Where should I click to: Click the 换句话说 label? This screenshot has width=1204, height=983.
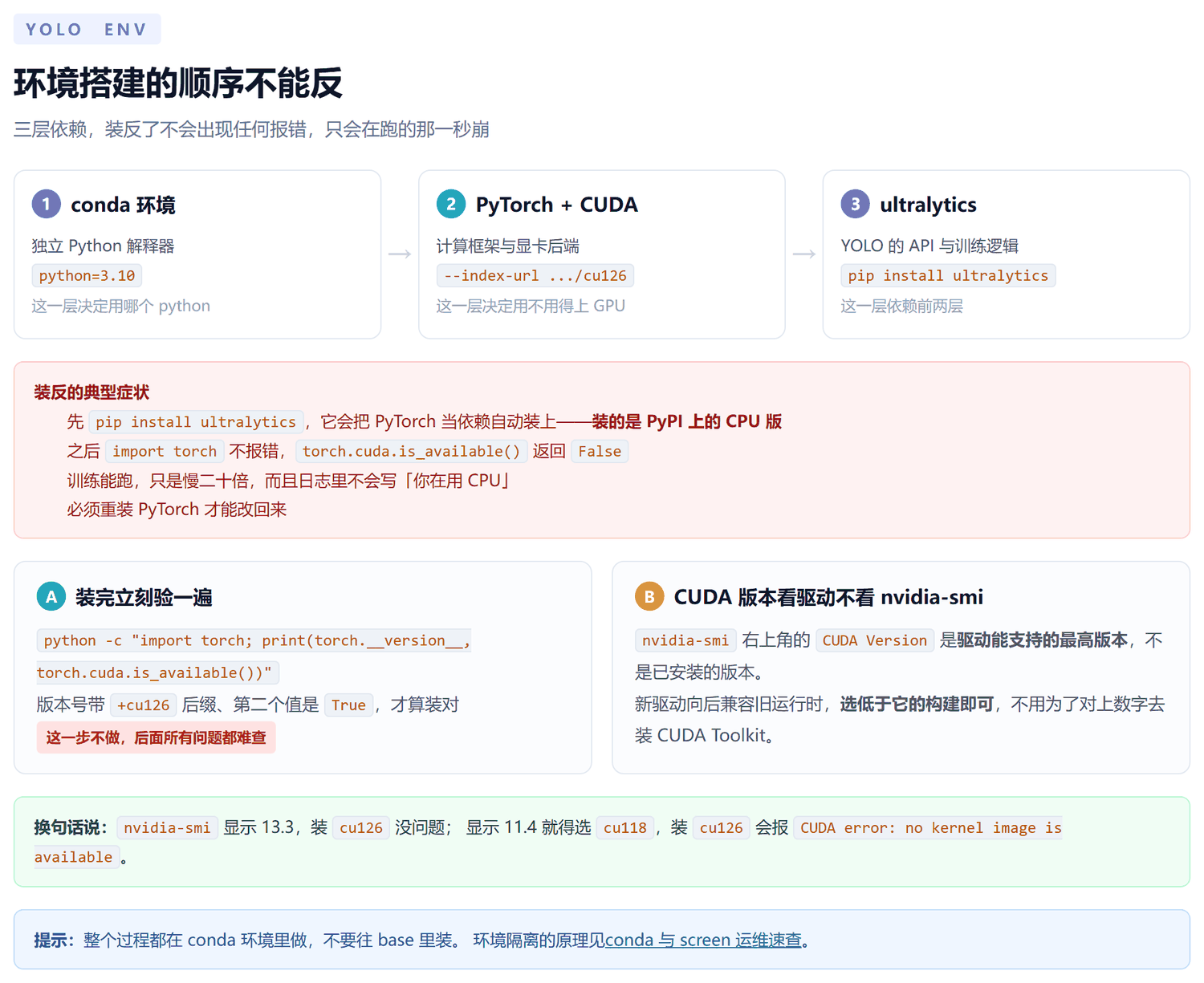pyautogui.click(x=71, y=827)
